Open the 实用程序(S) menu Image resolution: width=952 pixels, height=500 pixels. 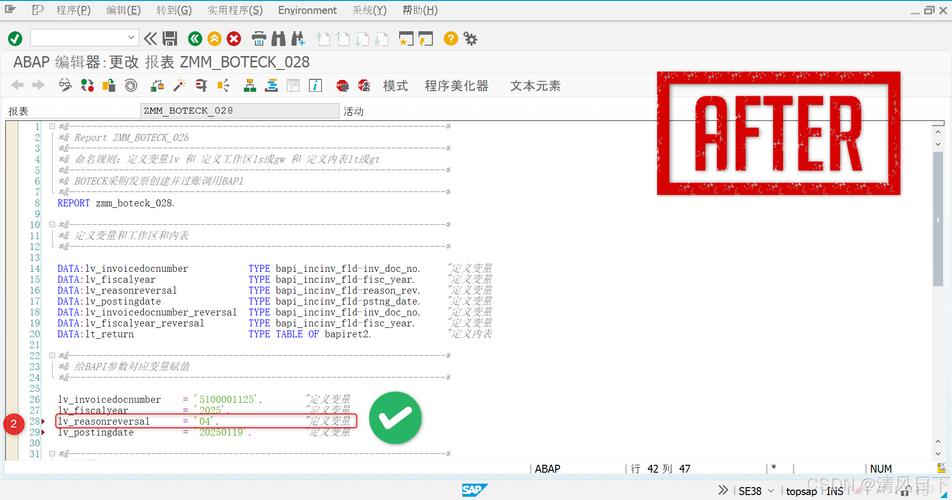[235, 10]
